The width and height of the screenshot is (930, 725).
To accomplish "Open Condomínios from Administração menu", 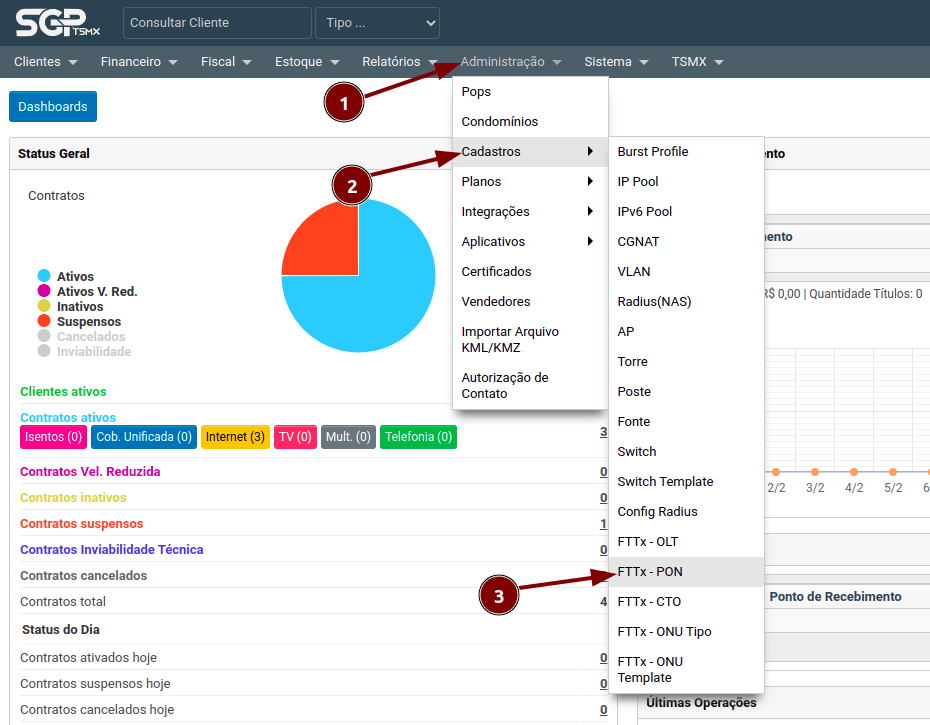I will (499, 122).
